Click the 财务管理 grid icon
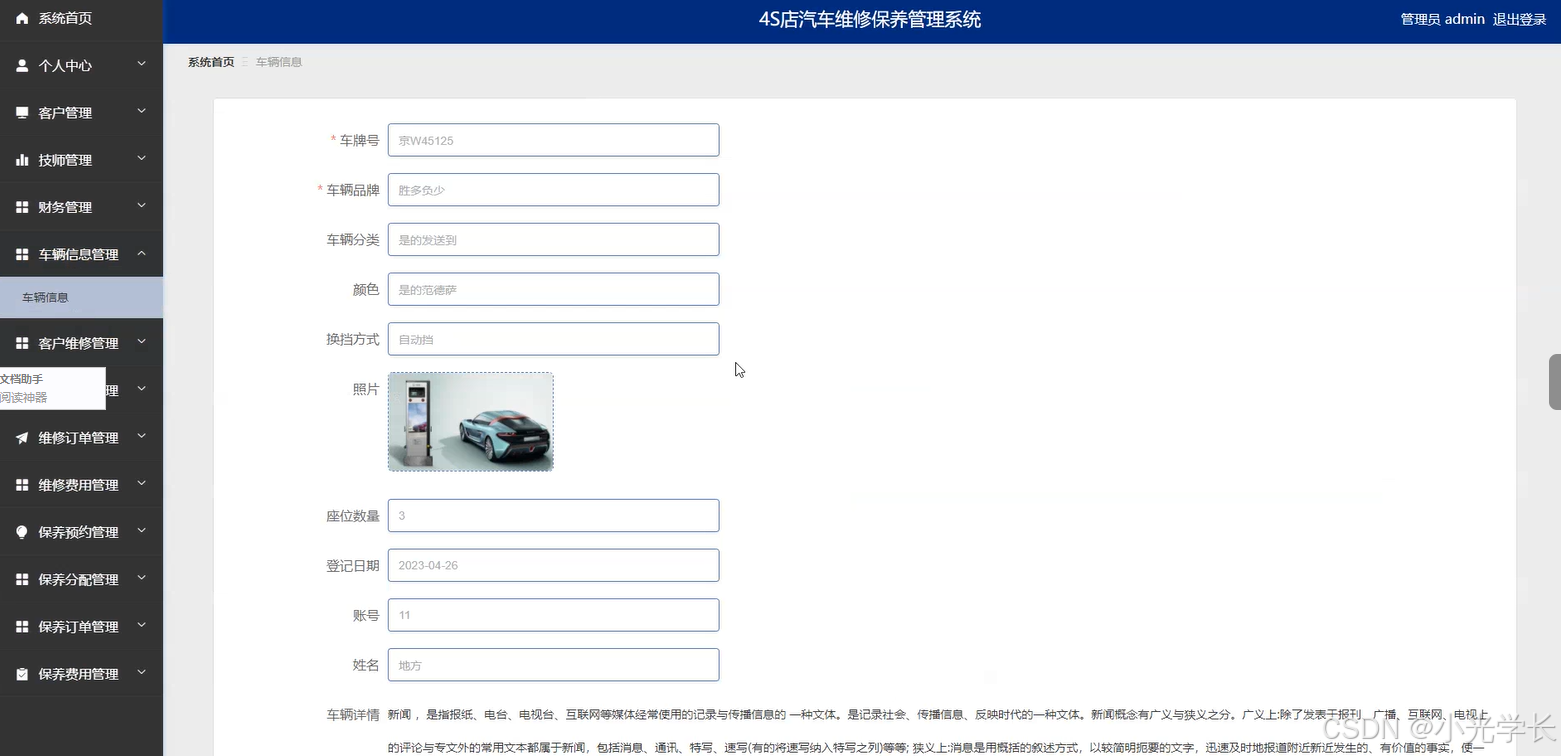Viewport: 1561px width, 756px height. pos(21,207)
